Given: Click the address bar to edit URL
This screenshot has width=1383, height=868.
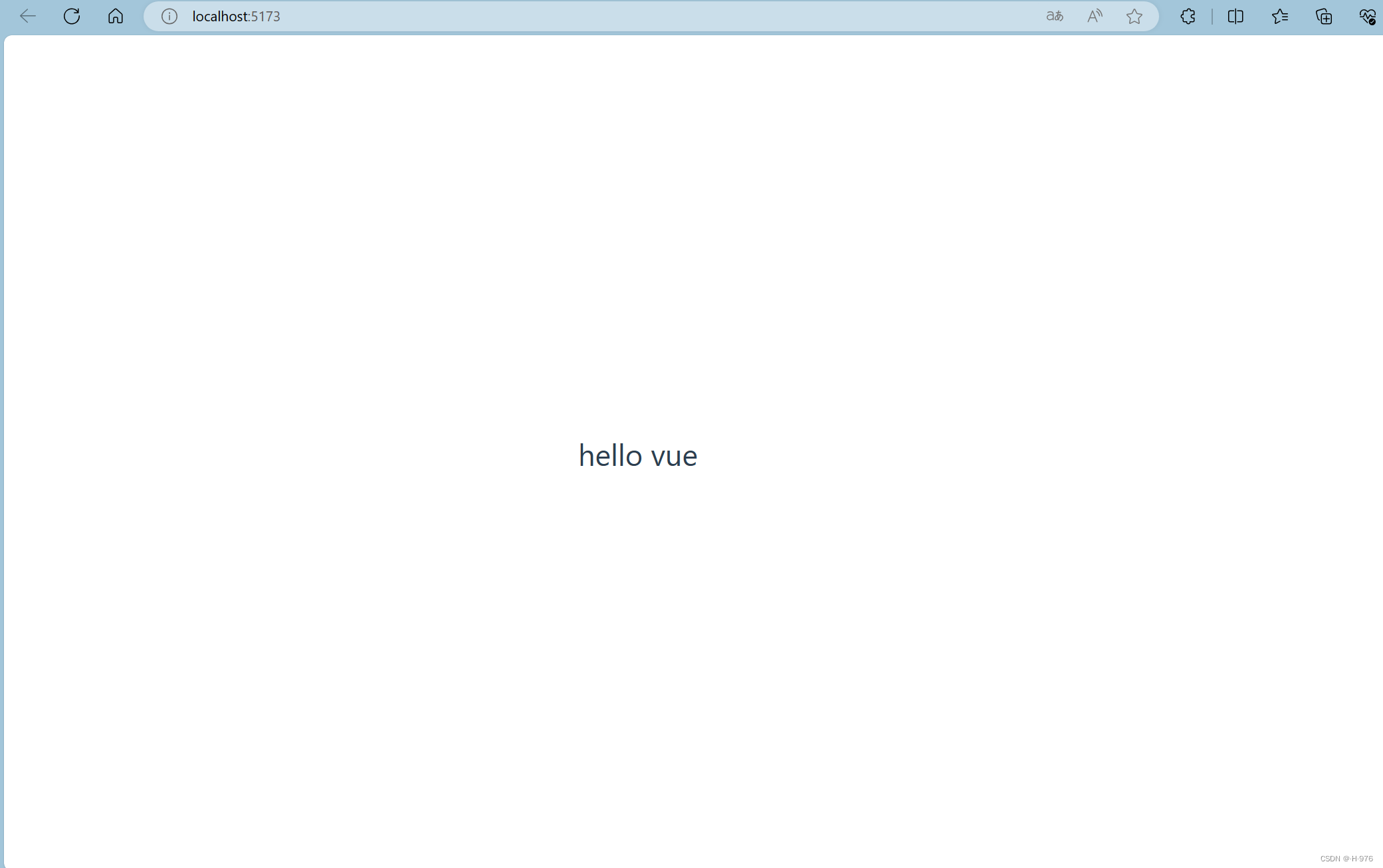Looking at the screenshot, I should [532, 16].
